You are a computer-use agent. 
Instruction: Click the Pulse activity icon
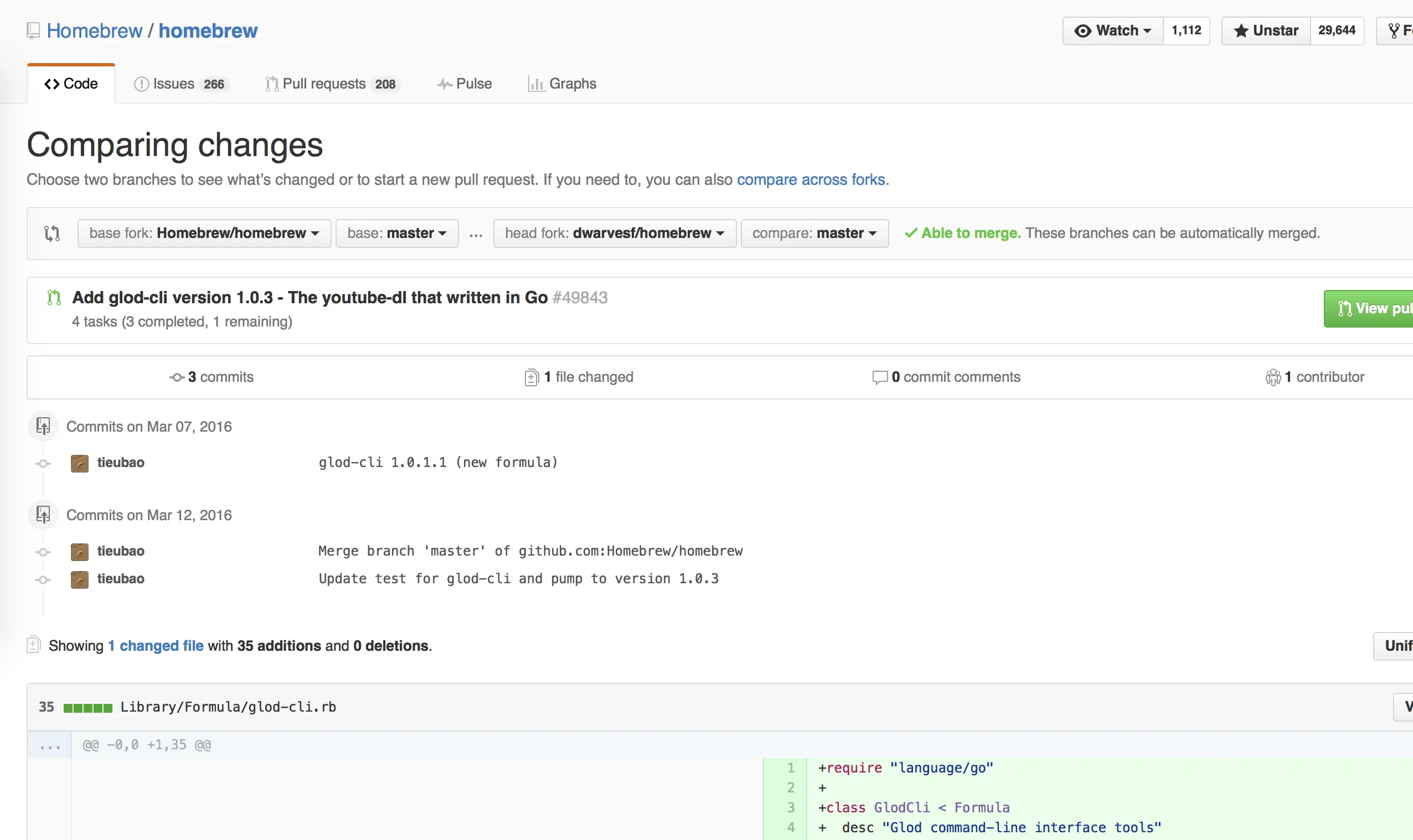[x=445, y=84]
